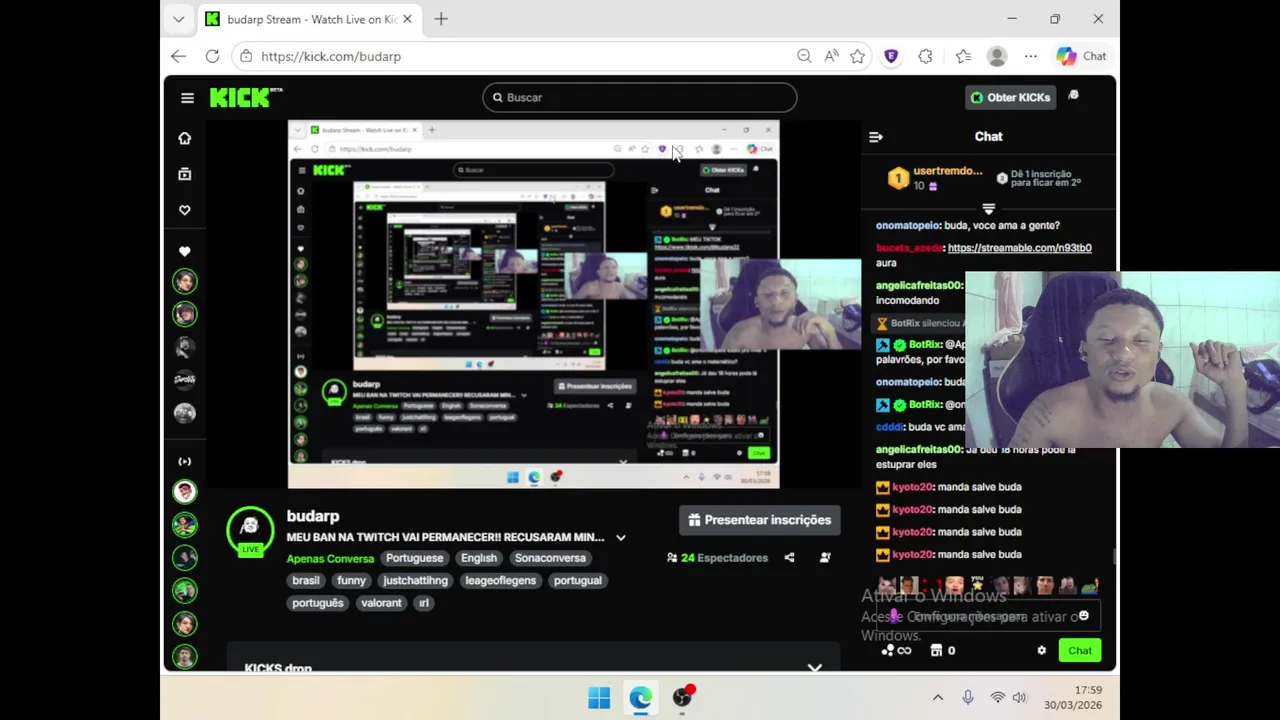Select the Sonaconversa tag
The width and height of the screenshot is (1280, 720).
[x=550, y=558]
